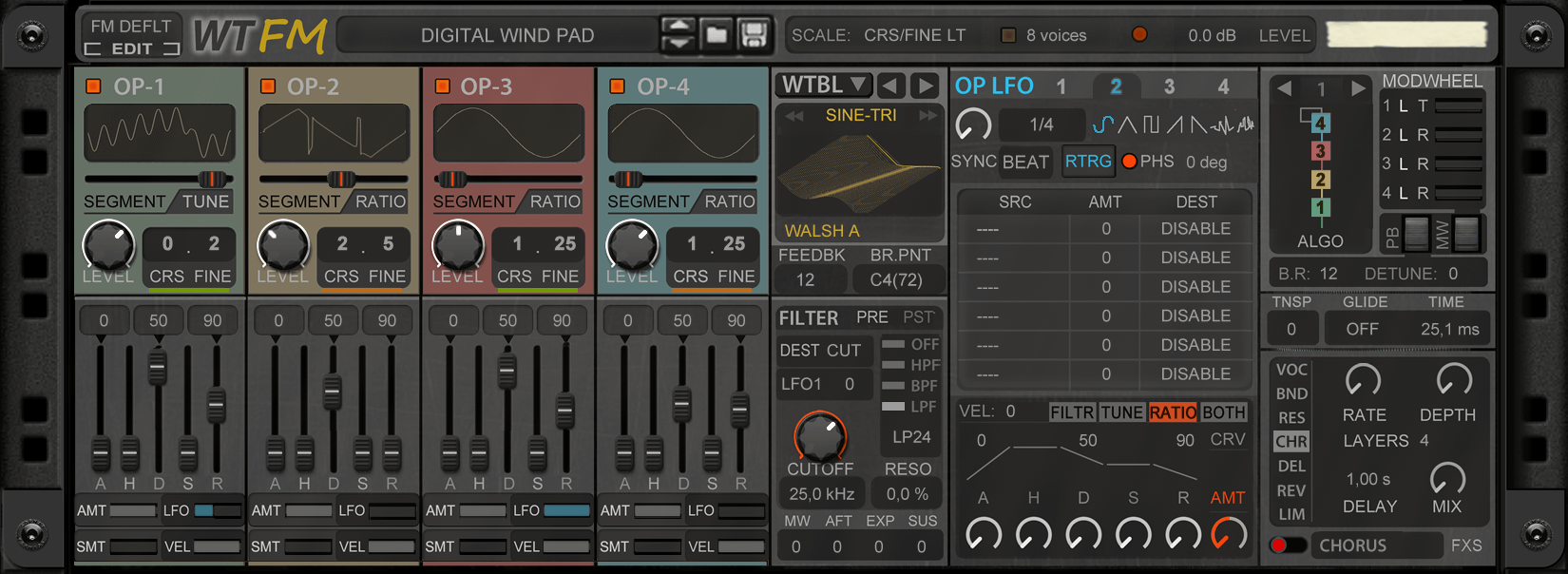The width and height of the screenshot is (1568, 574).
Task: Go to next wavetable bank arrow
Action: tap(924, 86)
